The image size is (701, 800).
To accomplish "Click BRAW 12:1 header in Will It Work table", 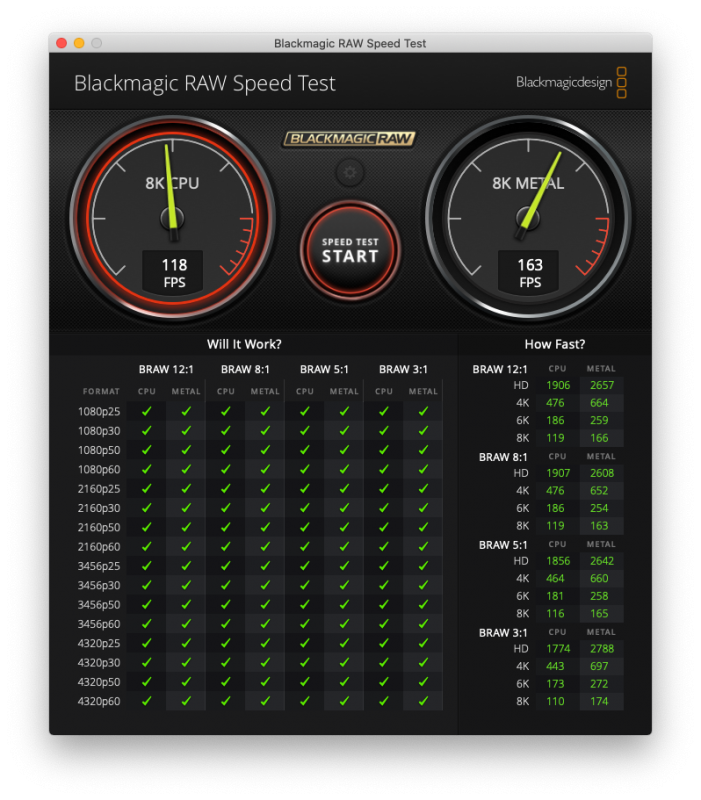I will (166, 369).
